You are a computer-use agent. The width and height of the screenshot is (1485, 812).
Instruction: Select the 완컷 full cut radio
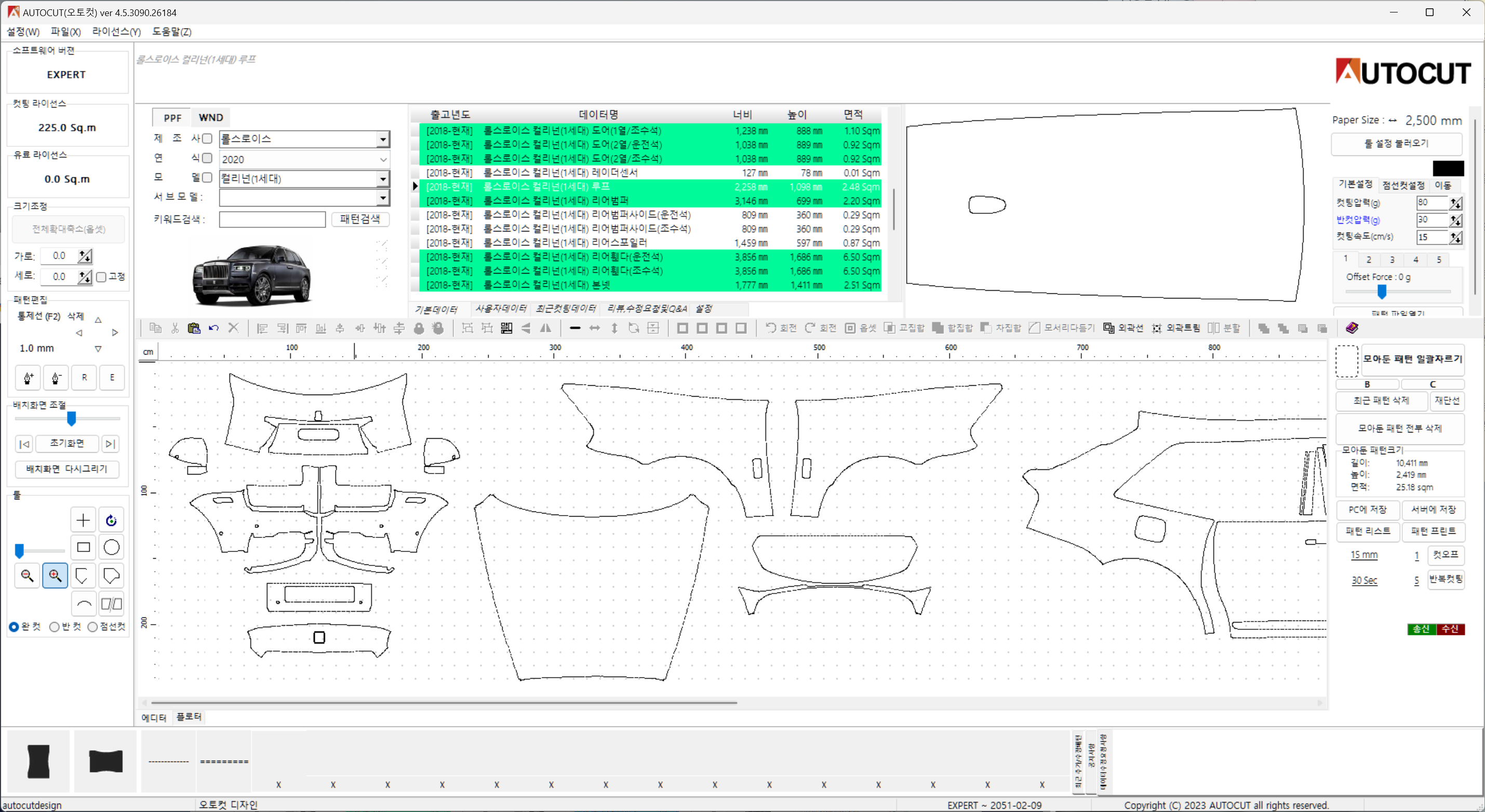click(x=14, y=627)
